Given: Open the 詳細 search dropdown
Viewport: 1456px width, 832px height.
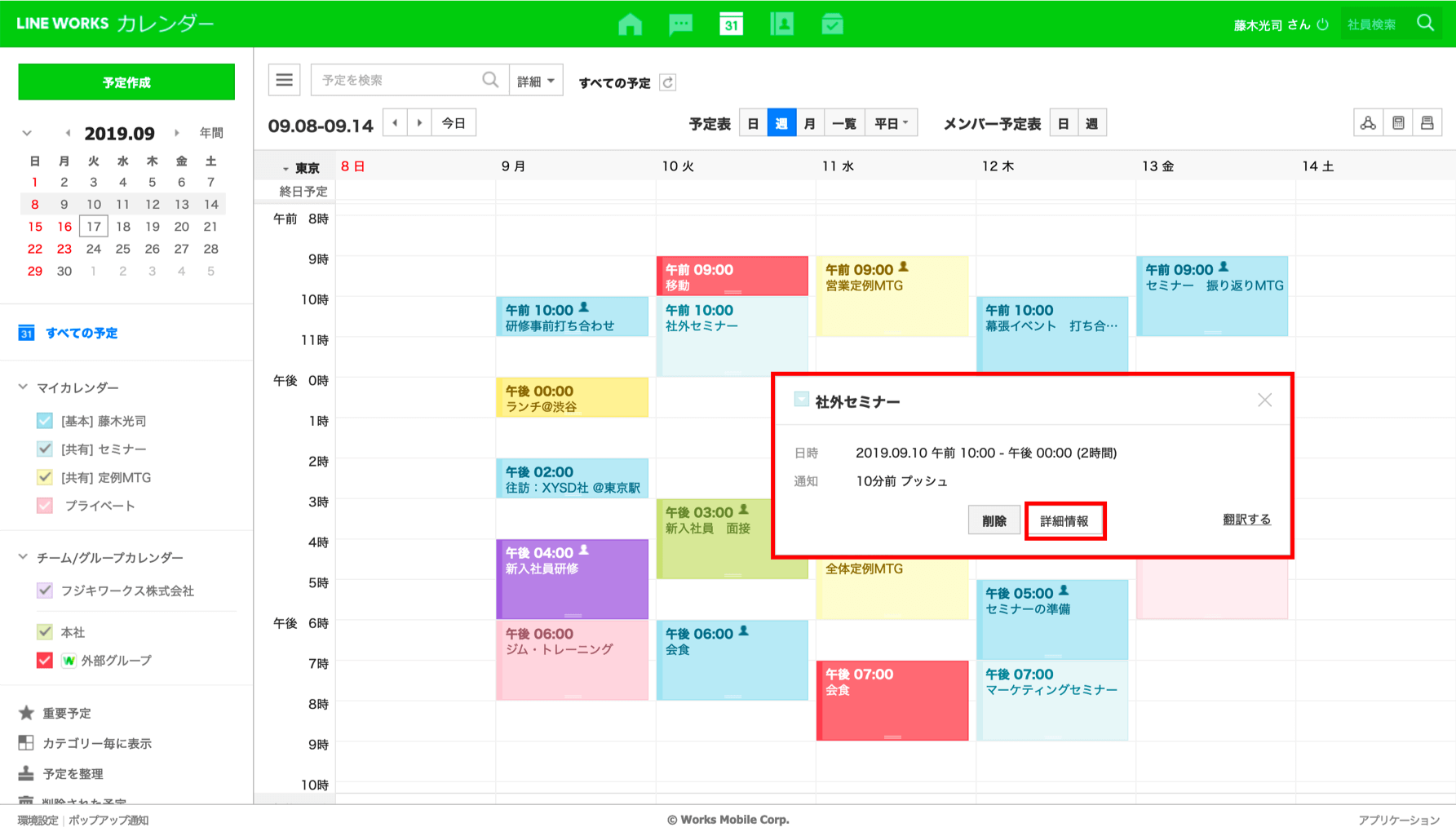Looking at the screenshot, I should (x=536, y=81).
